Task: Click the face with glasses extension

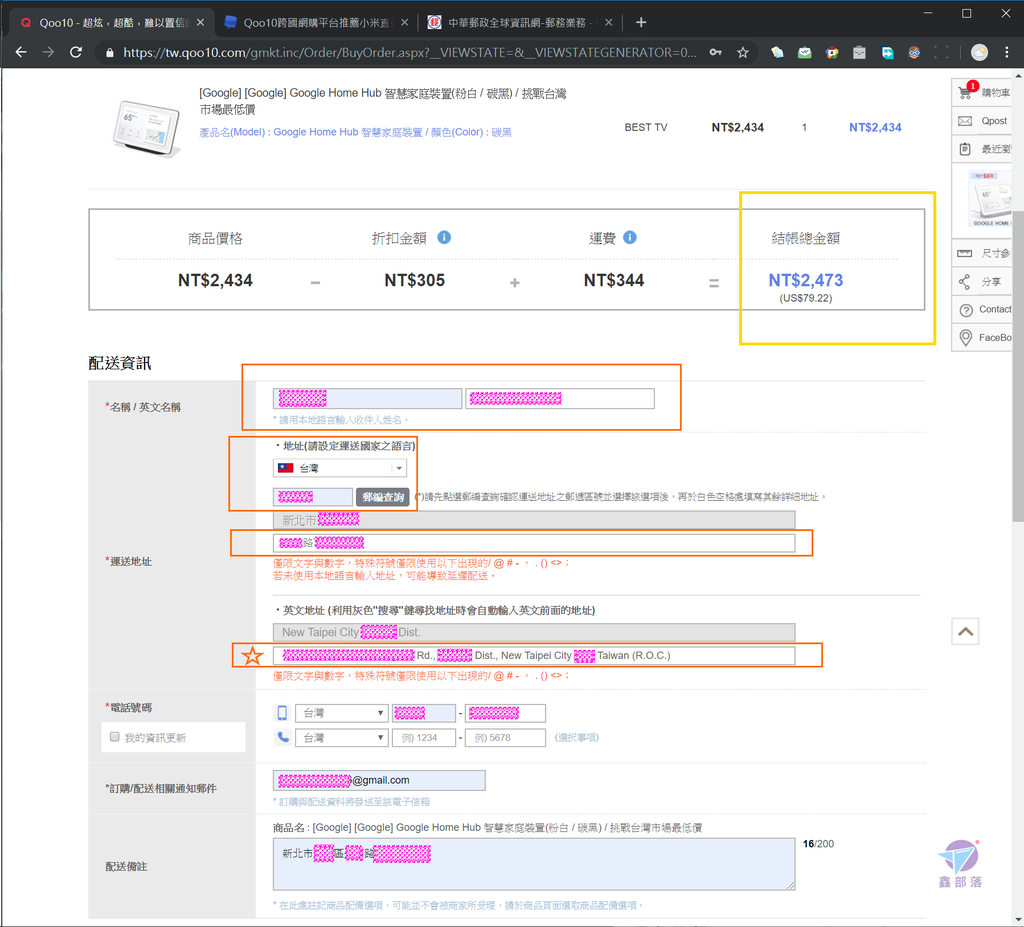Action: [914, 52]
